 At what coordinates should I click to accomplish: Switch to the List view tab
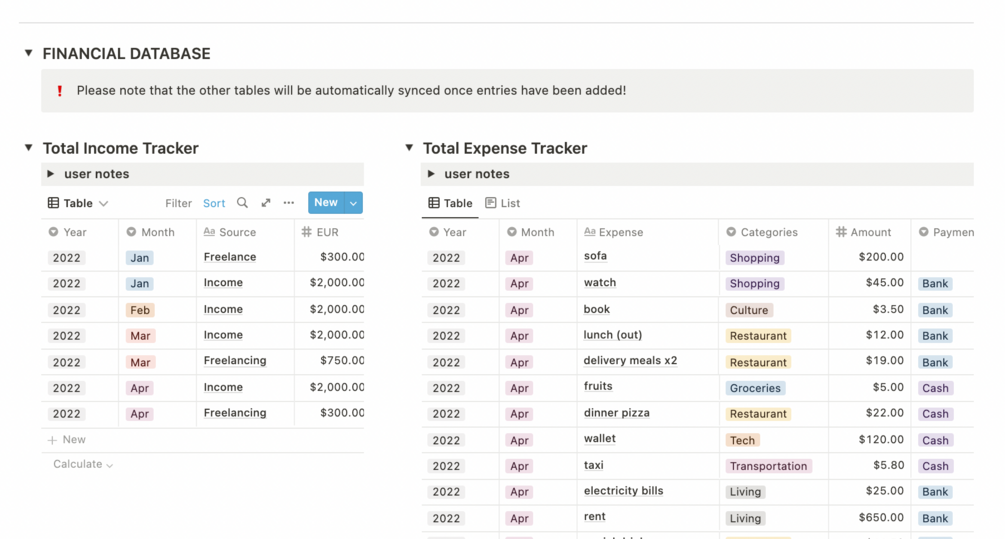pos(503,203)
